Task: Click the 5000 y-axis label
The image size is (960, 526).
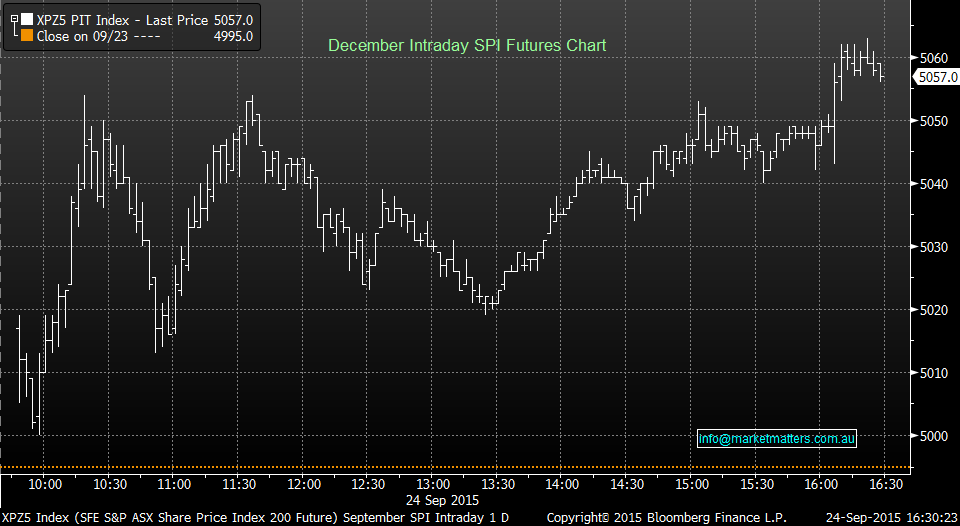Action: pyautogui.click(x=934, y=435)
